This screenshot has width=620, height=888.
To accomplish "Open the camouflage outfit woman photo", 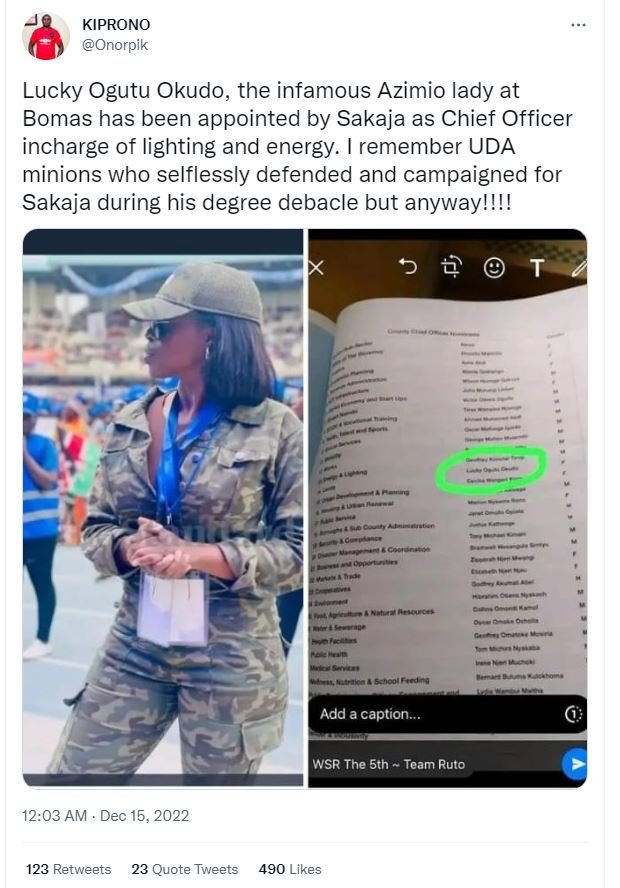I will (x=163, y=507).
